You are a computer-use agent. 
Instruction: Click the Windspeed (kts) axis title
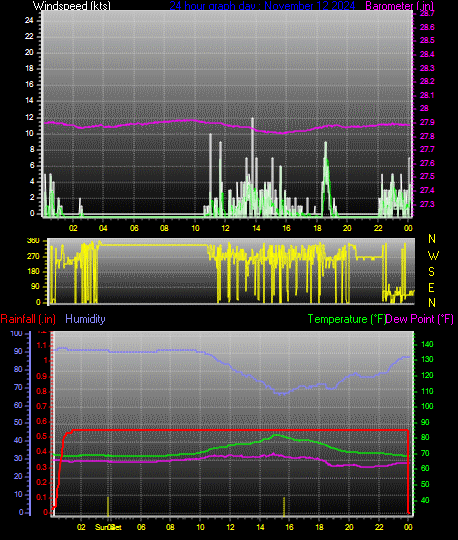tap(72, 6)
